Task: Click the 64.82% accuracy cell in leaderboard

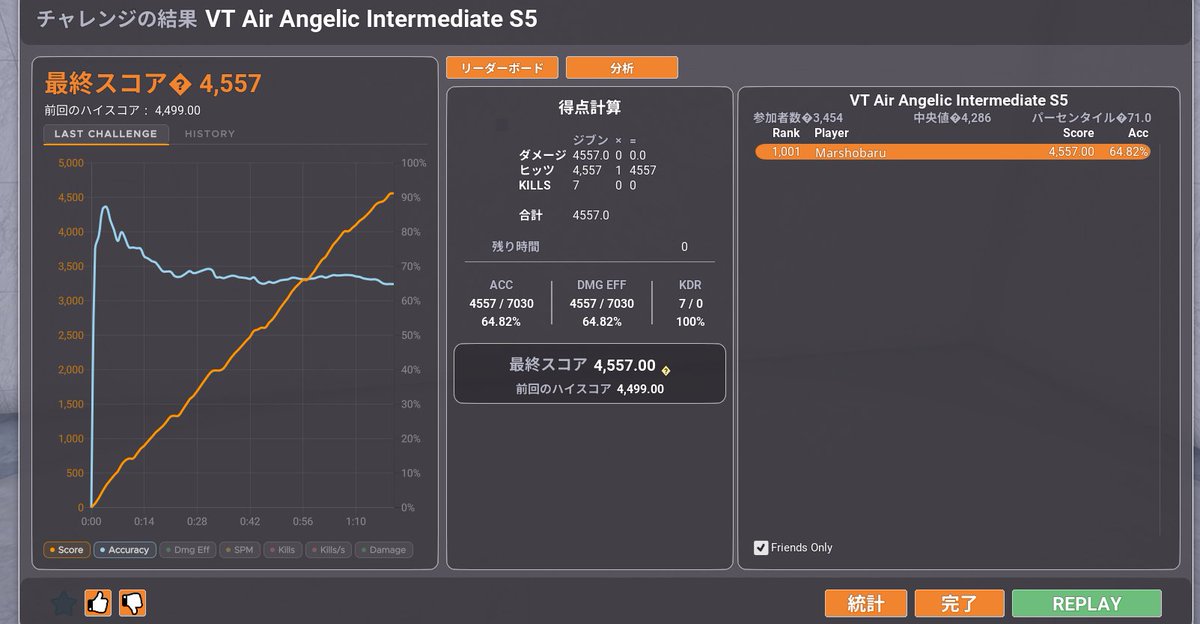Action: point(1128,152)
